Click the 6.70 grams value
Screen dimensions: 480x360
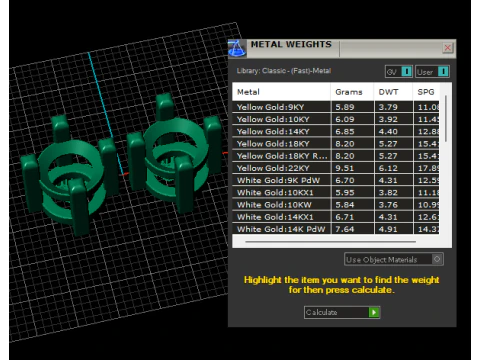(x=345, y=180)
